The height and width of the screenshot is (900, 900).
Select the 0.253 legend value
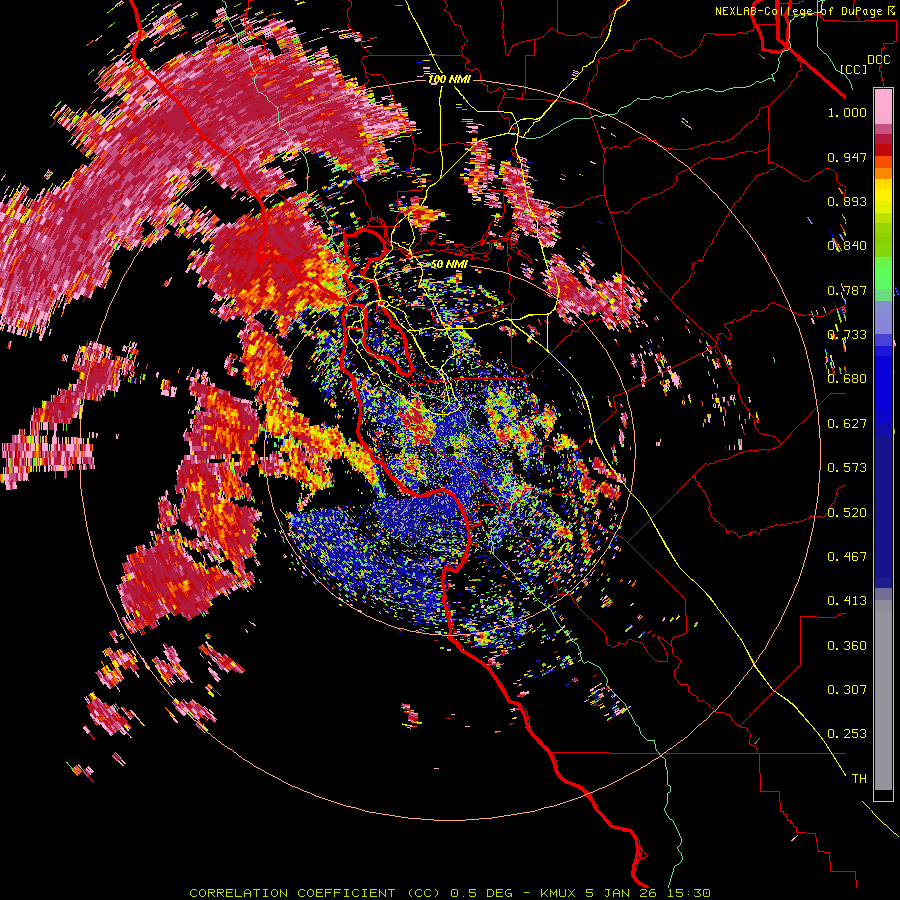847,734
